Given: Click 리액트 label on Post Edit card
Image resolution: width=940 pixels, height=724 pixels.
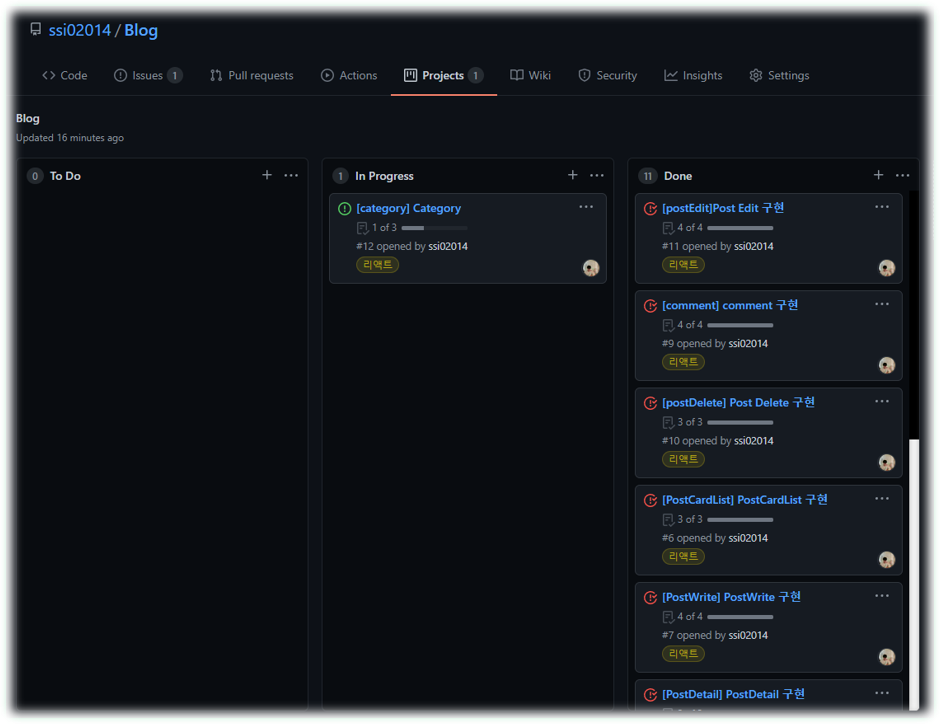Looking at the screenshot, I should tap(683, 265).
